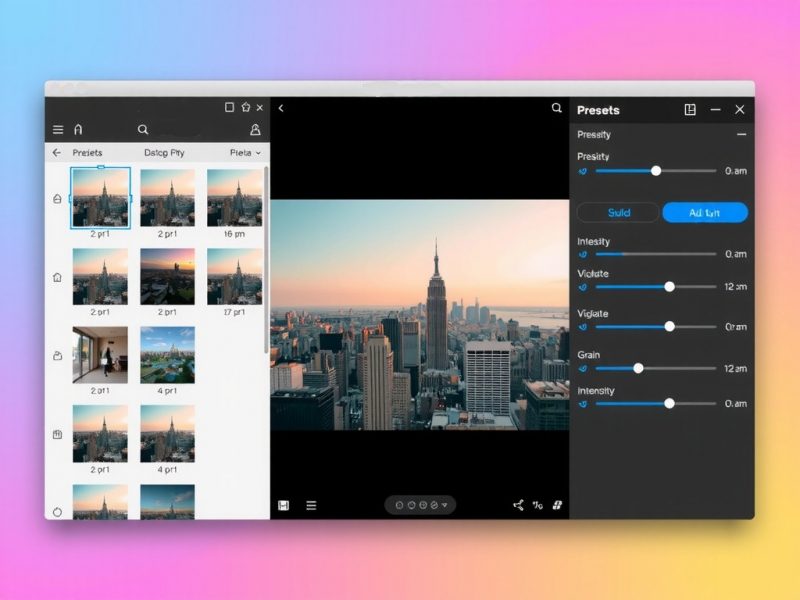800x600 pixels.
Task: Toggle the eye icon beside the Violate slider
Action: [583, 286]
